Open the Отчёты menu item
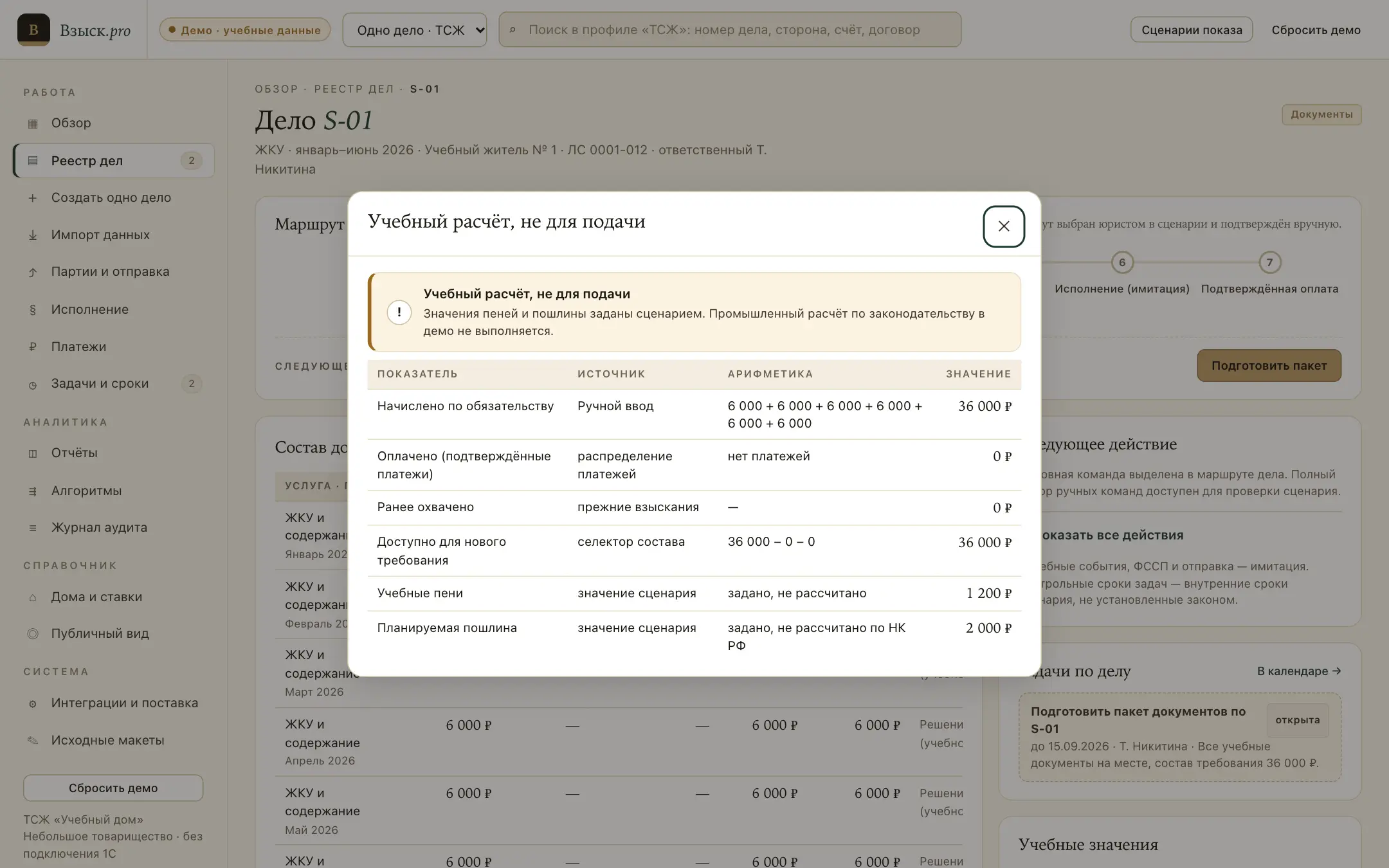The height and width of the screenshot is (868, 1389). [113, 453]
